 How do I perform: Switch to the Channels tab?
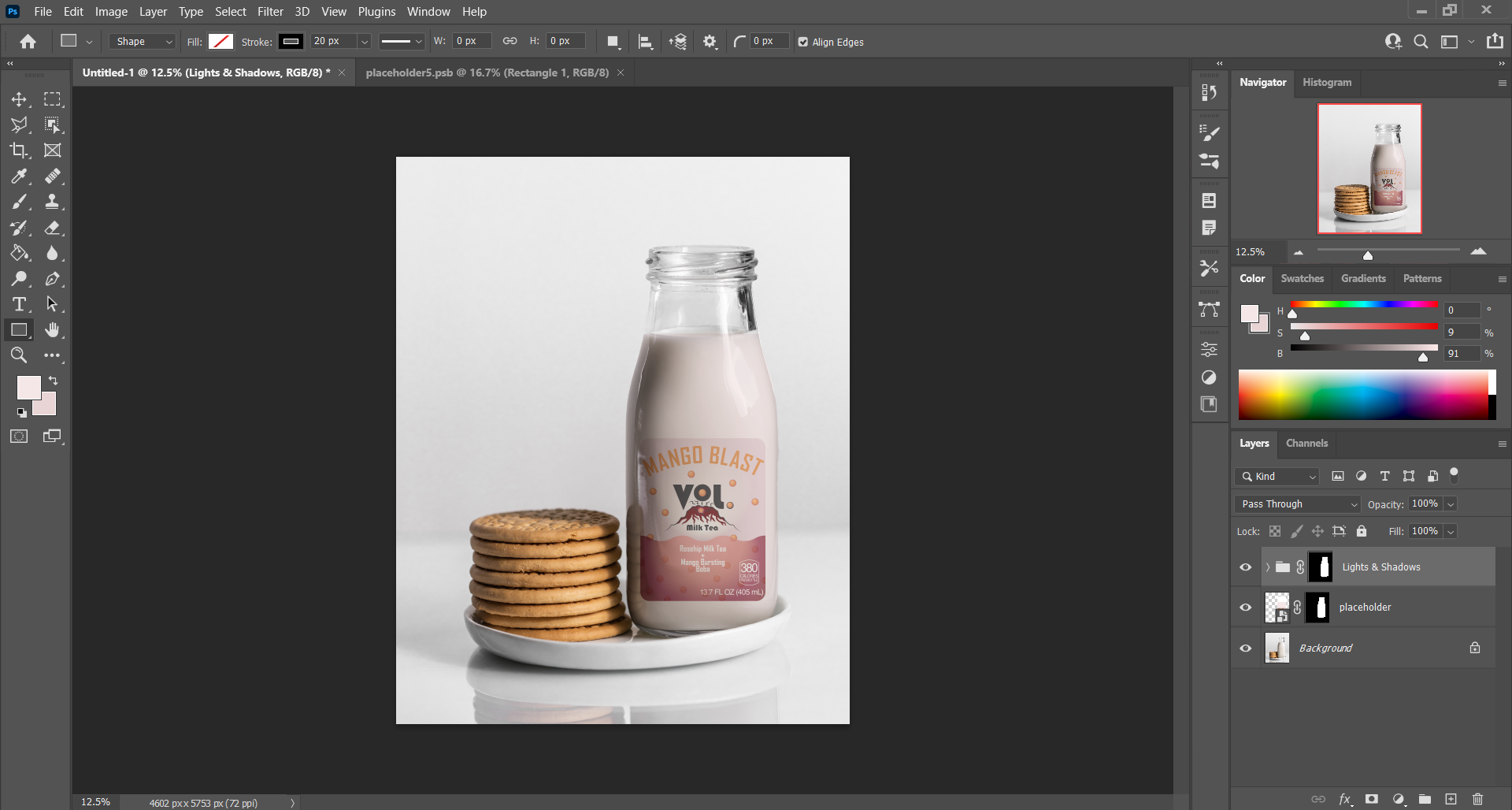1306,444
